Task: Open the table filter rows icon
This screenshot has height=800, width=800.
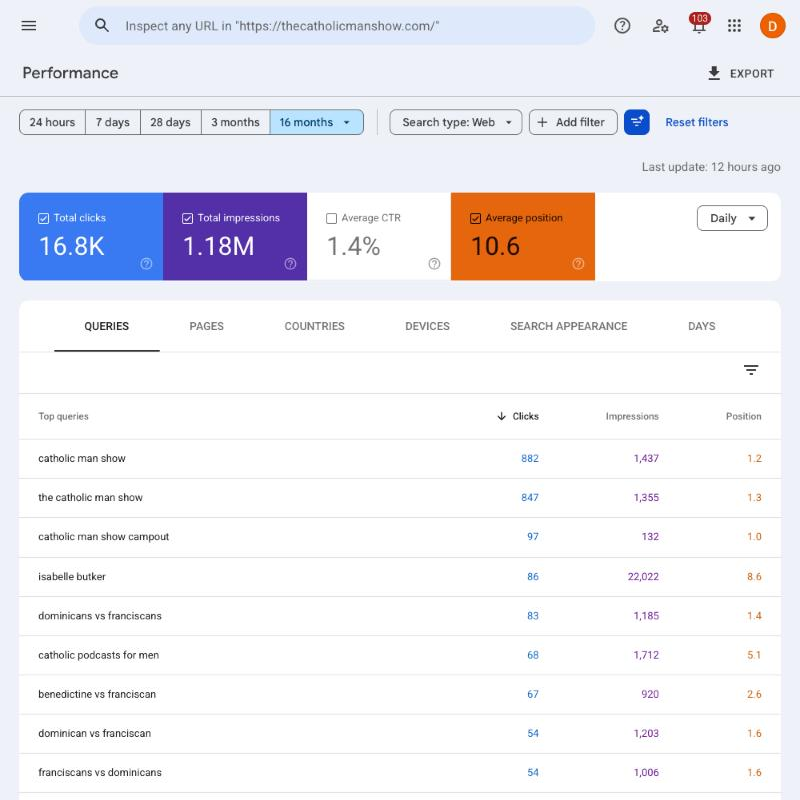Action: pyautogui.click(x=751, y=370)
